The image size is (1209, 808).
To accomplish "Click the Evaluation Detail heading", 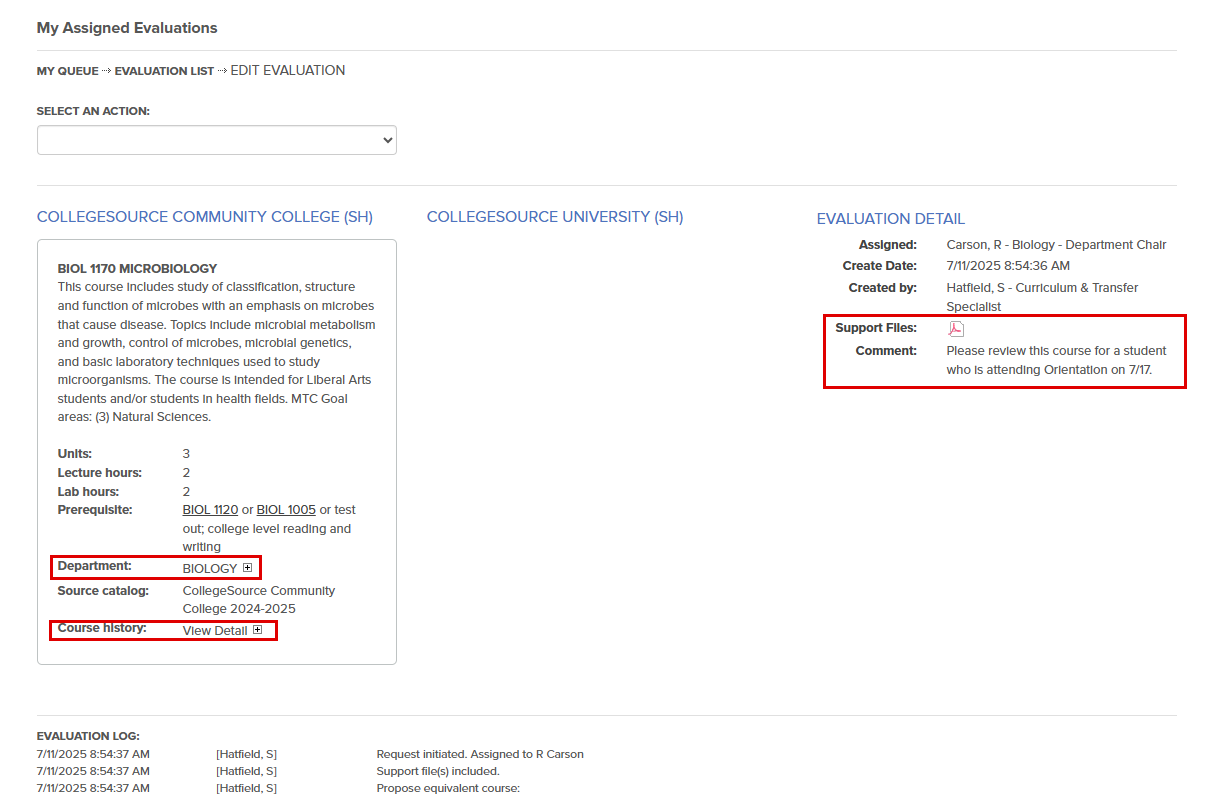I will pyautogui.click(x=891, y=219).
